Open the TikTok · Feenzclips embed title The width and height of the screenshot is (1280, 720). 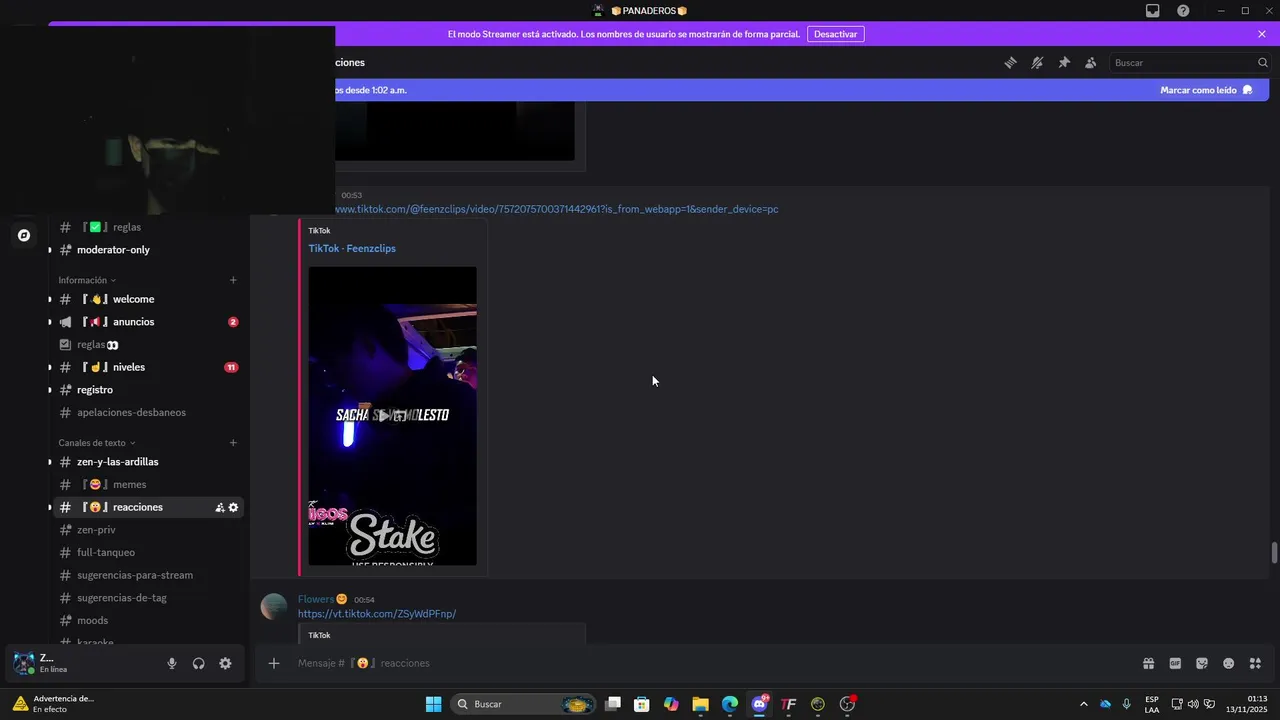coord(352,248)
